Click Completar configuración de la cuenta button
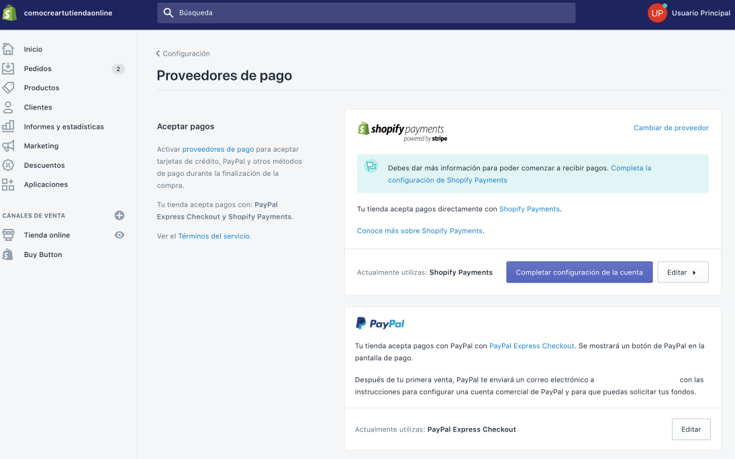Viewport: 735px width, 459px height. pos(579,272)
